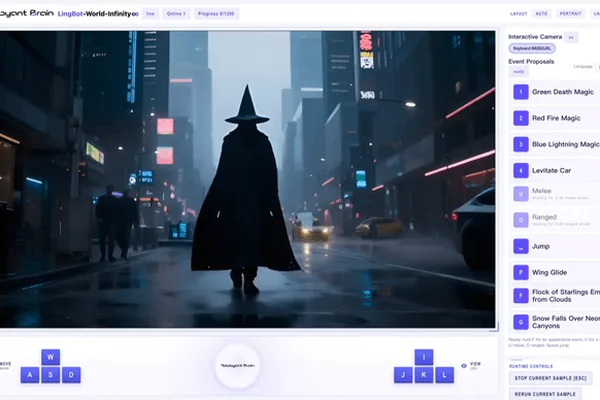
Task: Switch layout to Portrait
Action: 570,14
